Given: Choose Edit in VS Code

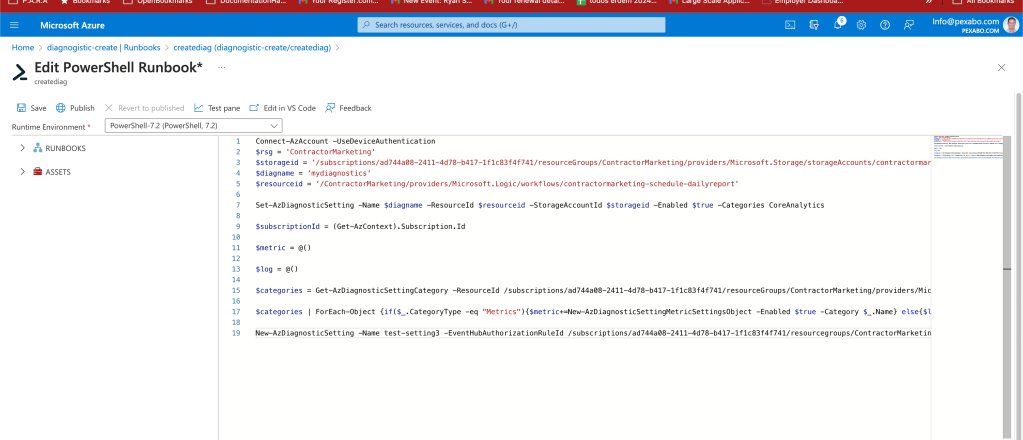Looking at the screenshot, I should [x=282, y=108].
